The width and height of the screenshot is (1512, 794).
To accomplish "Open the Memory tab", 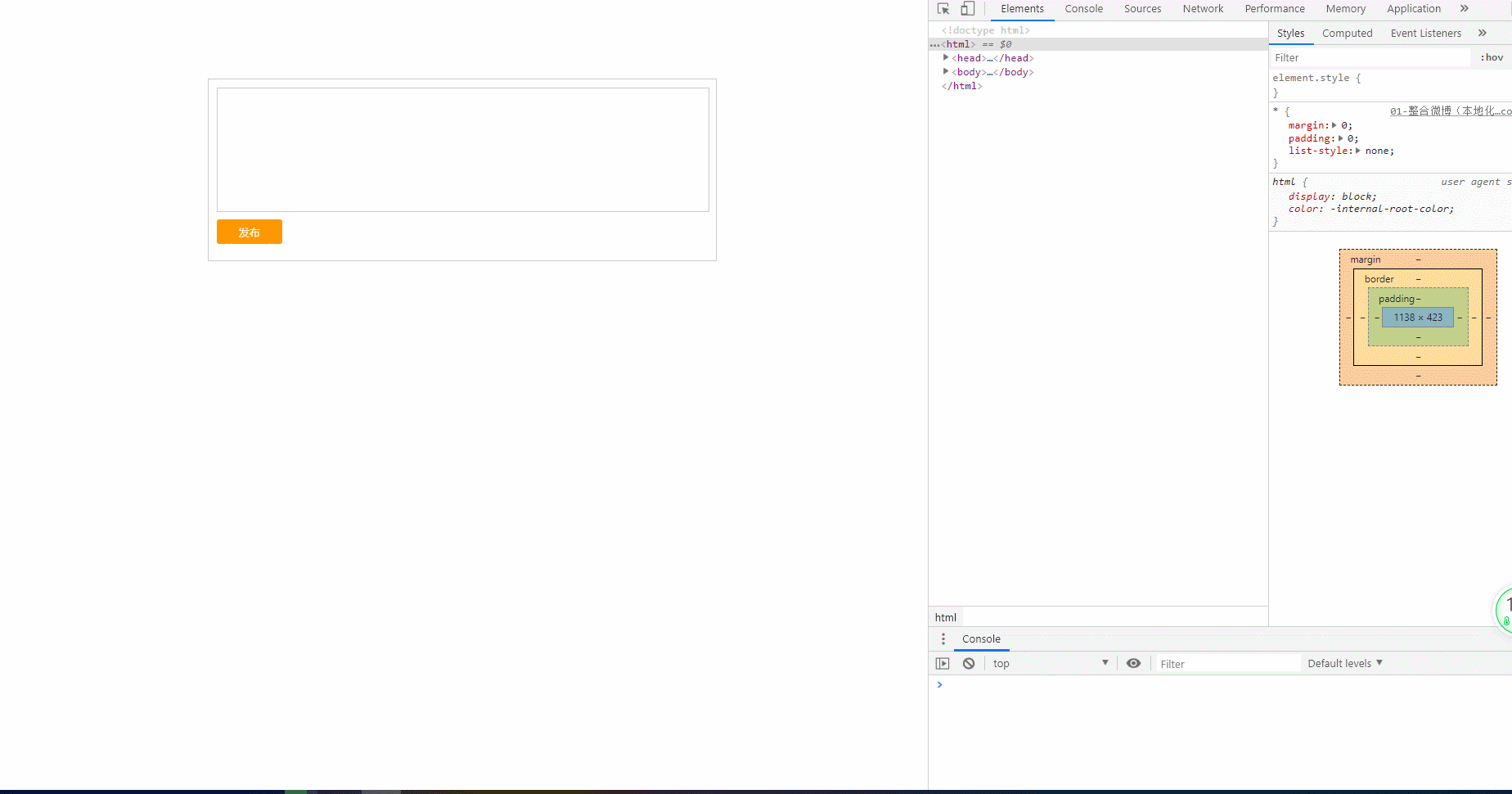I will click(1346, 9).
